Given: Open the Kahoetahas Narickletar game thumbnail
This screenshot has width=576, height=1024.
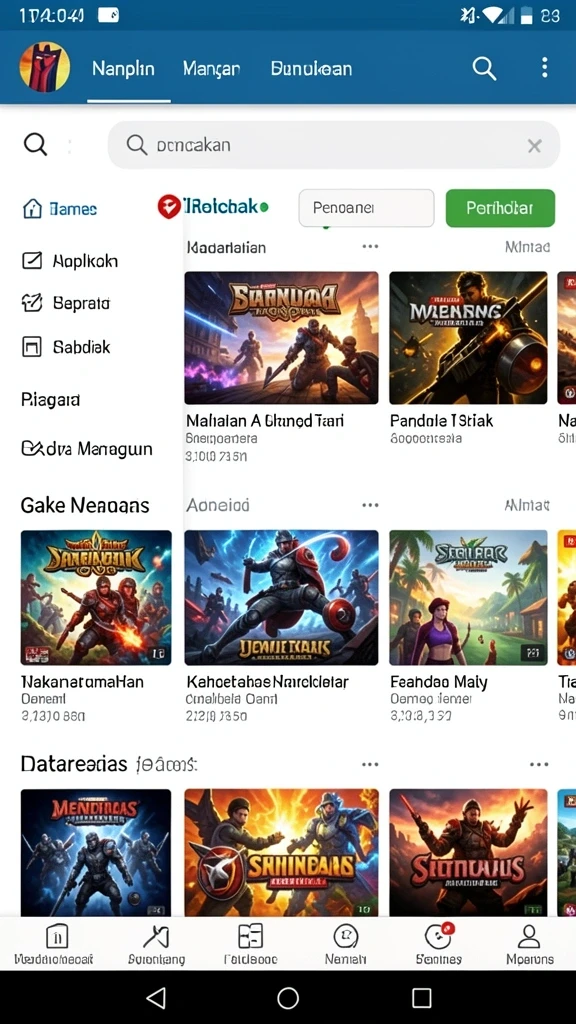Looking at the screenshot, I should click(x=281, y=598).
